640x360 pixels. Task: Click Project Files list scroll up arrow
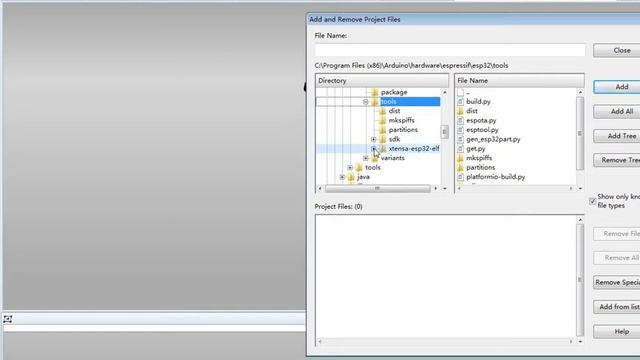(x=580, y=220)
